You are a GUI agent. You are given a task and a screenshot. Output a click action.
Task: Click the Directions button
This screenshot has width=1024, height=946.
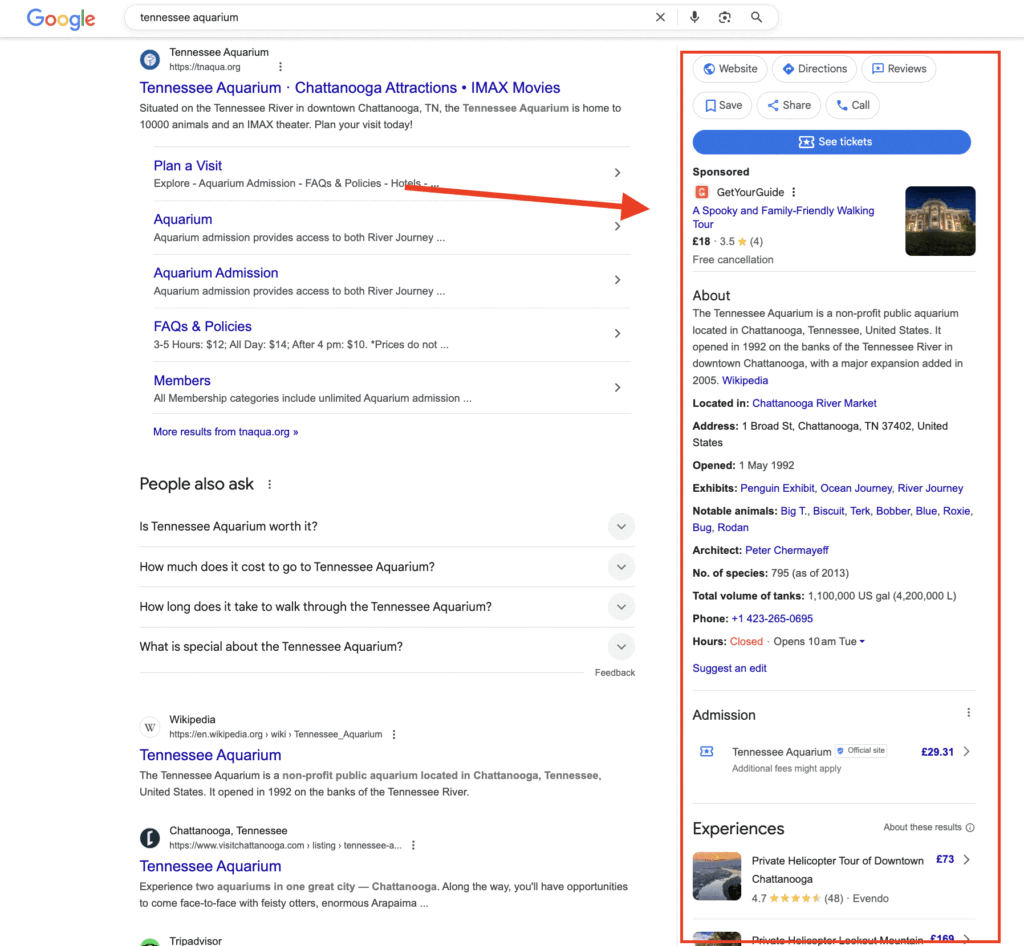pyautogui.click(x=814, y=69)
